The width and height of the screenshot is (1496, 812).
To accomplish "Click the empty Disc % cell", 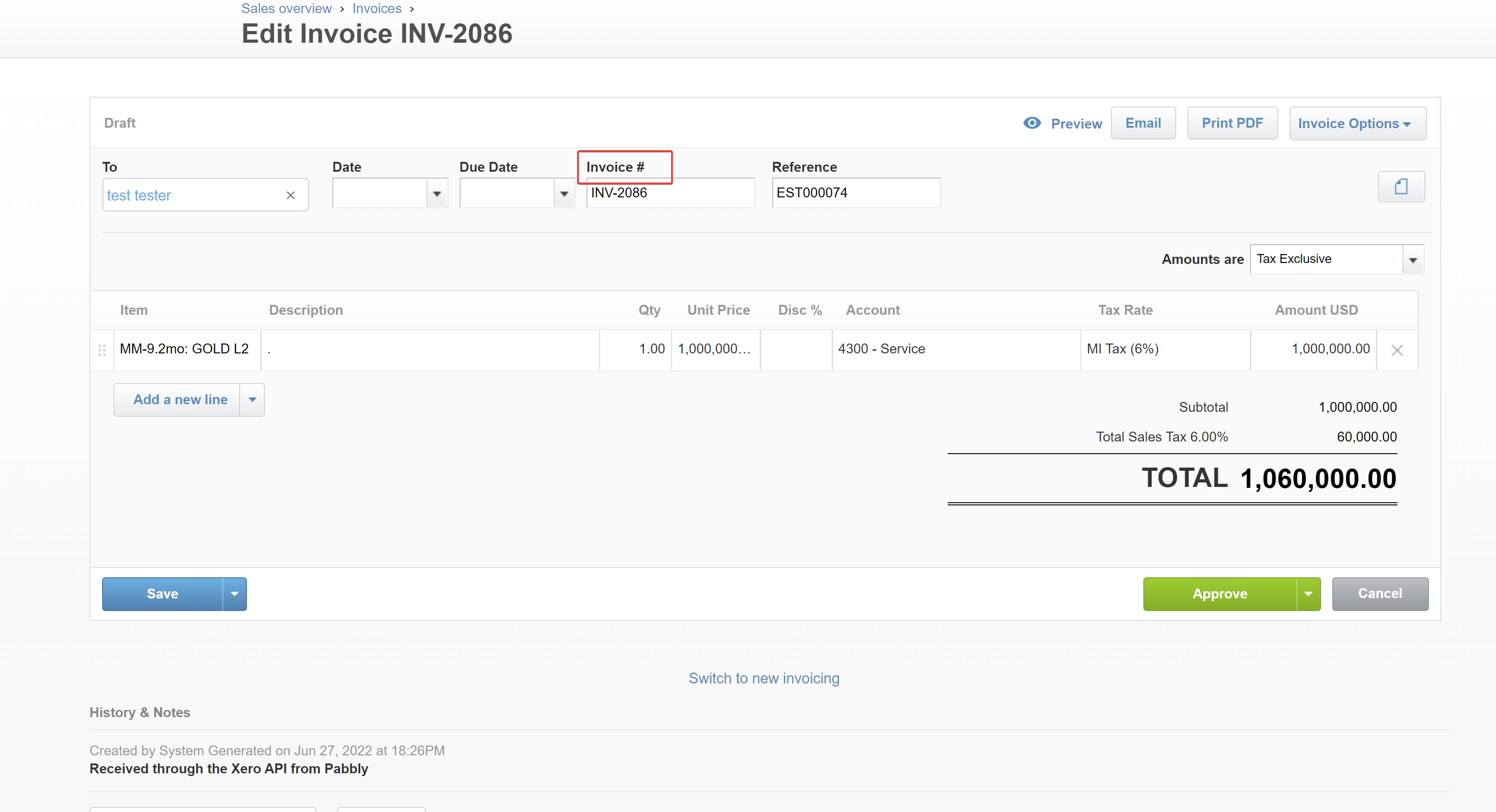I will tap(796, 349).
